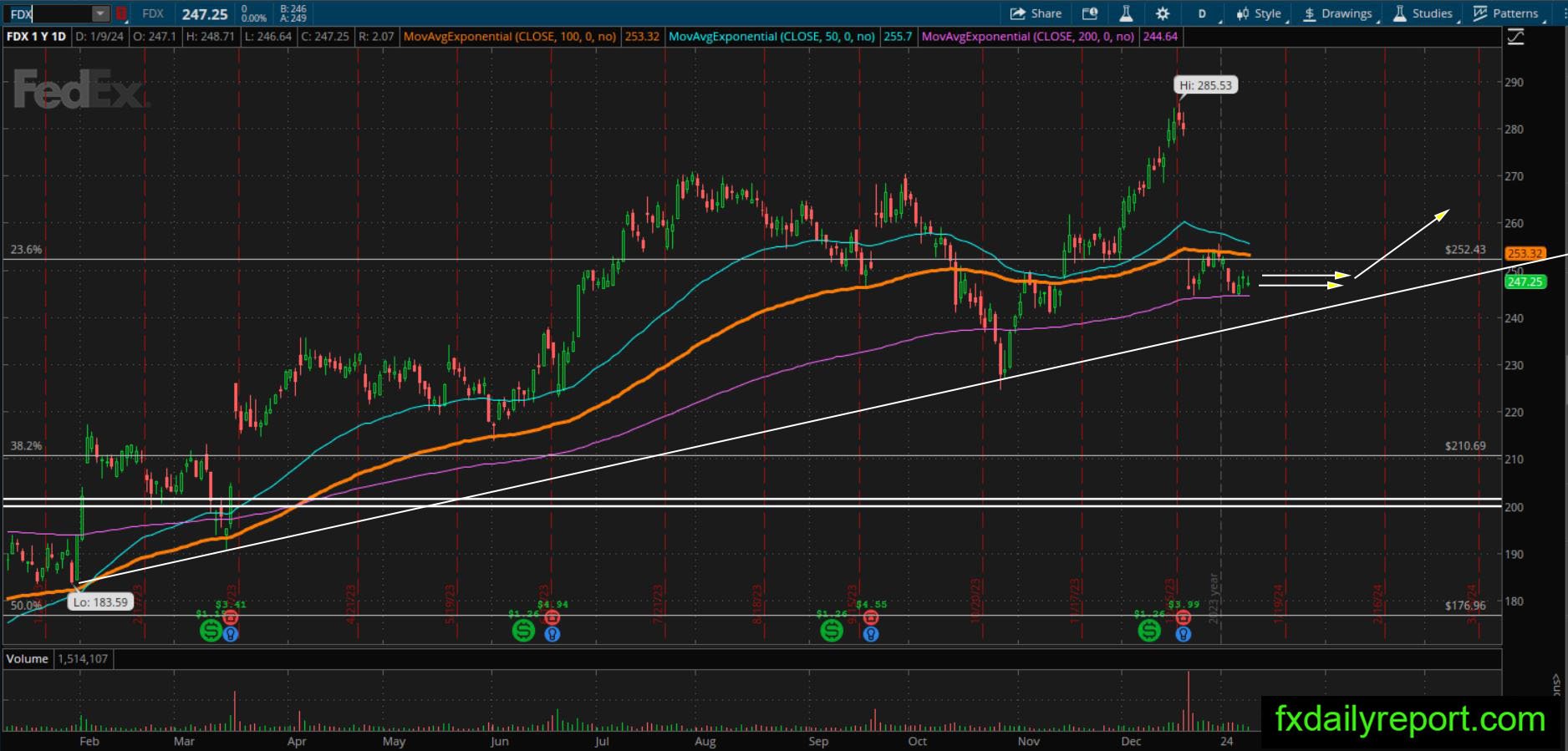
Task: Click the $176.96 Fibonacci price label
Action: coord(1465,606)
